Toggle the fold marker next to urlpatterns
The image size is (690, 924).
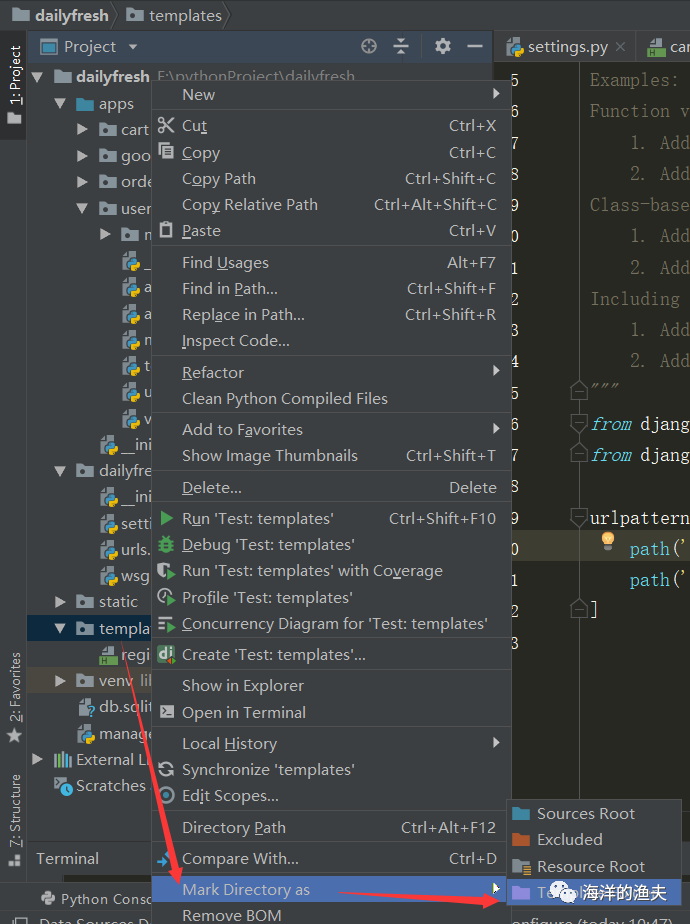click(x=579, y=517)
